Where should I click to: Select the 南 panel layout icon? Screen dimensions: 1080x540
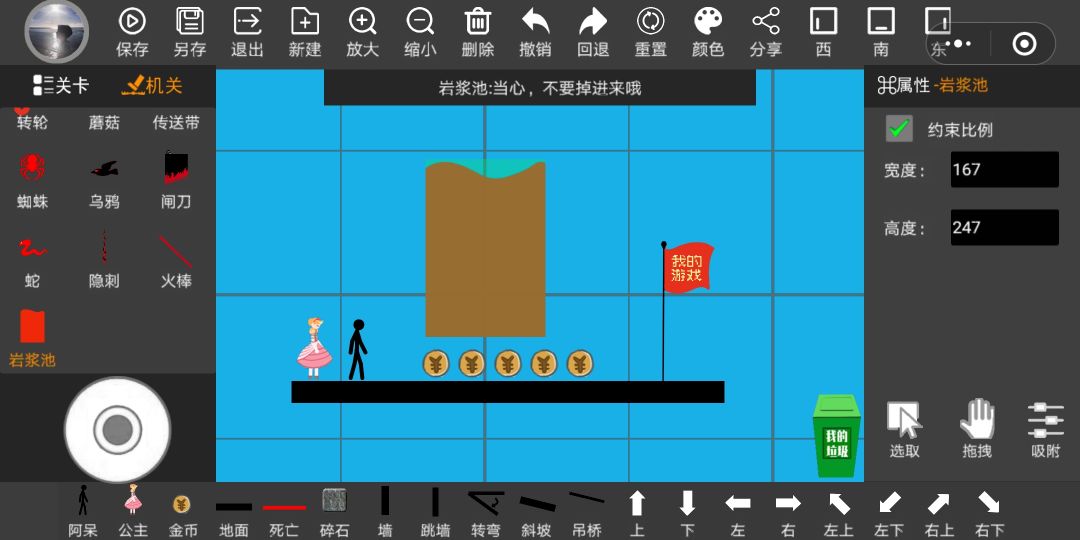pos(881,21)
